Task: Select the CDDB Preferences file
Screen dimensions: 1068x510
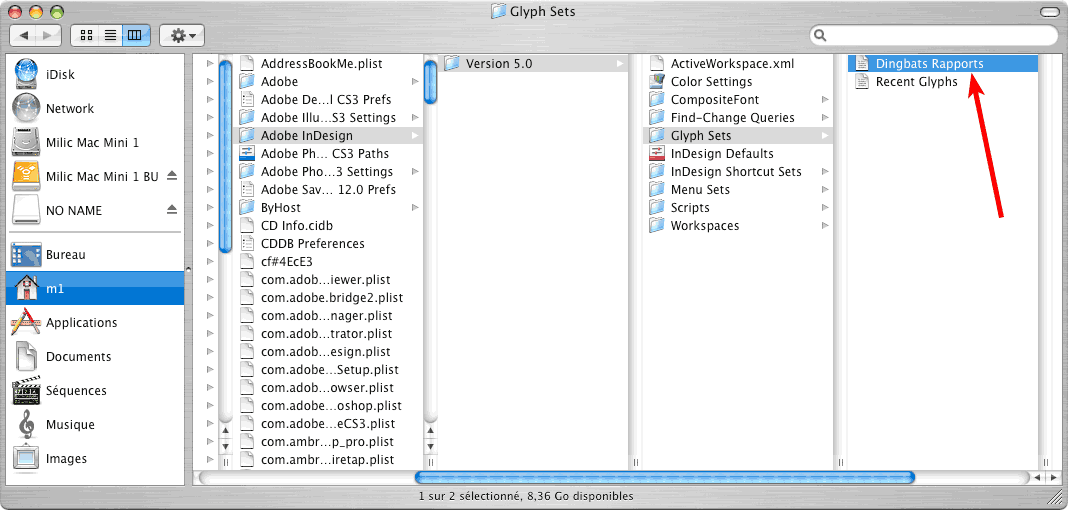Action: pyautogui.click(x=312, y=244)
